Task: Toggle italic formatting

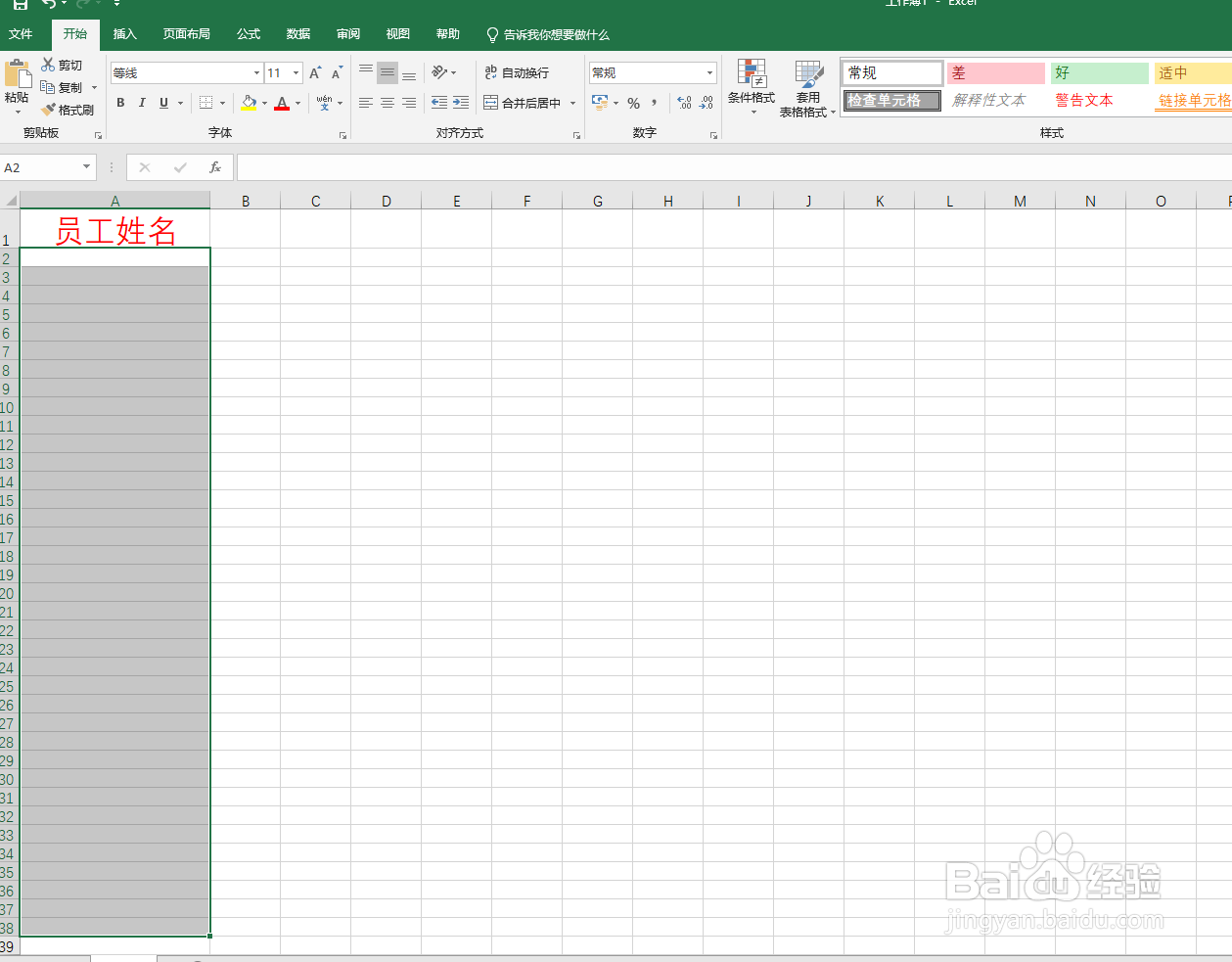Action: point(142,103)
